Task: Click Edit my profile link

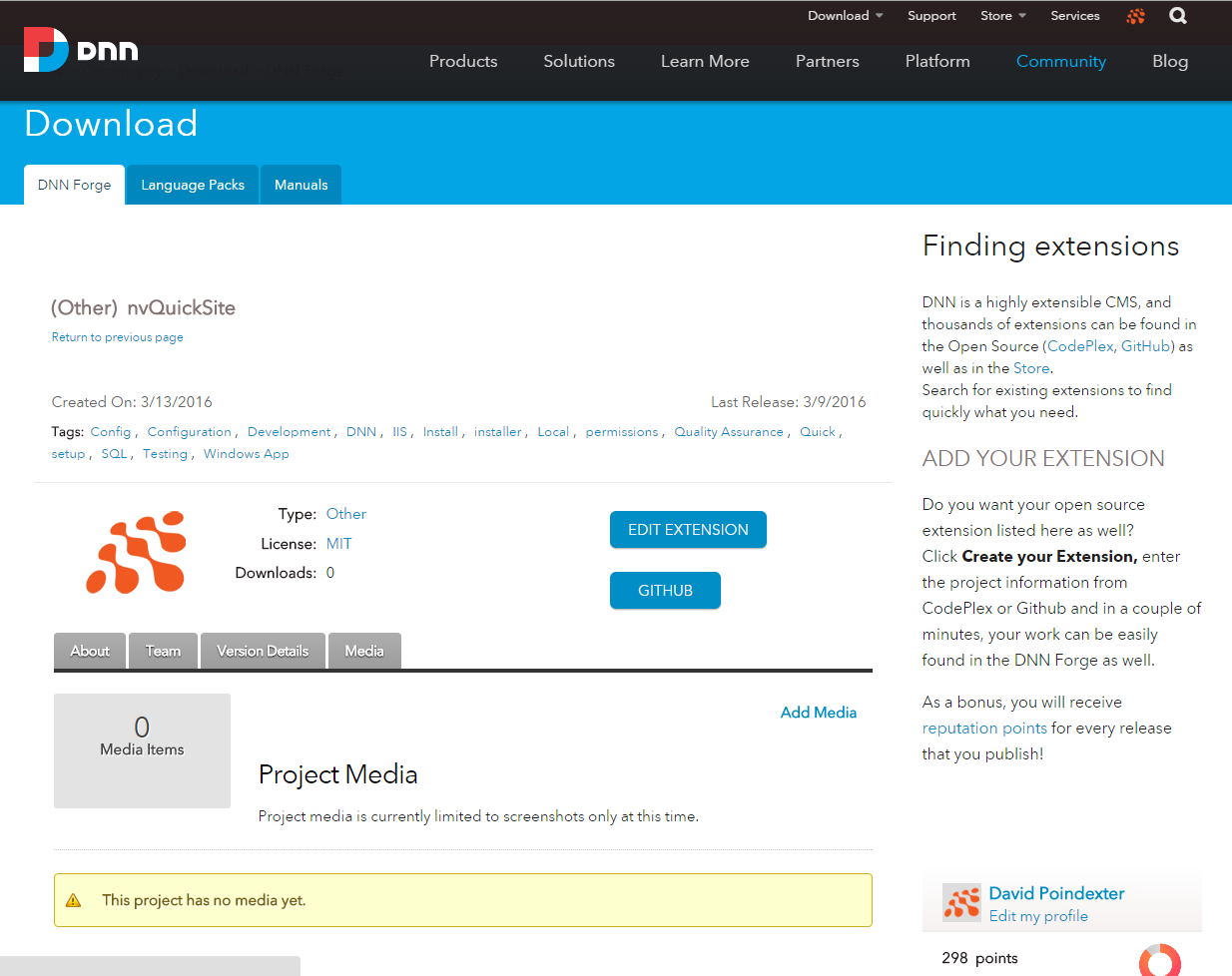Action: click(1038, 916)
